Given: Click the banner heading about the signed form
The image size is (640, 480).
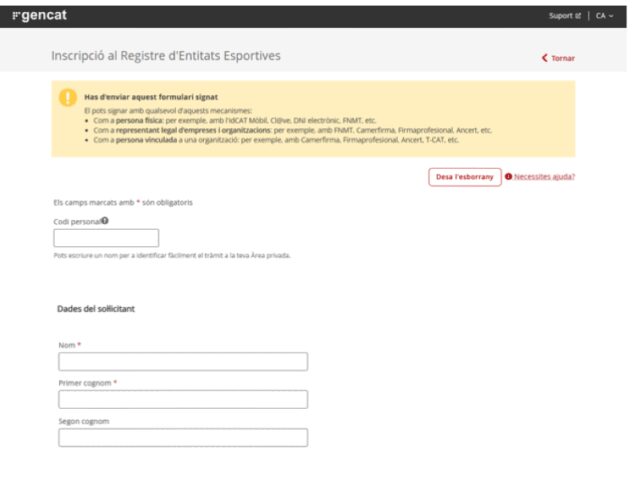Looking at the screenshot, I should point(151,97).
